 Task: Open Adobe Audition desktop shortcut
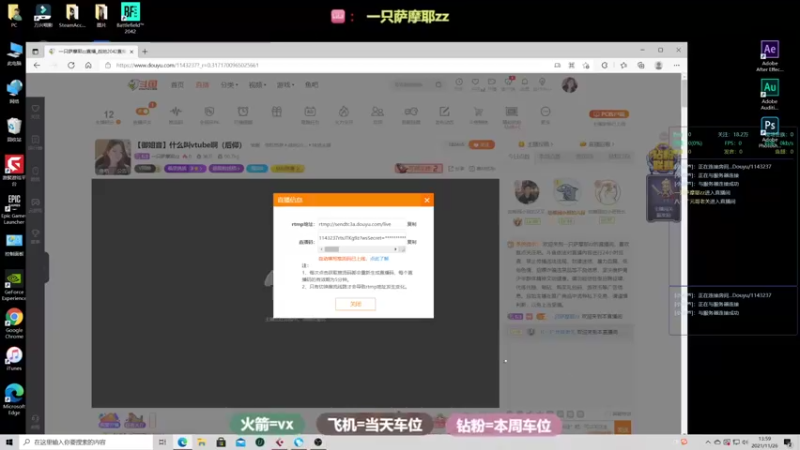(x=769, y=94)
